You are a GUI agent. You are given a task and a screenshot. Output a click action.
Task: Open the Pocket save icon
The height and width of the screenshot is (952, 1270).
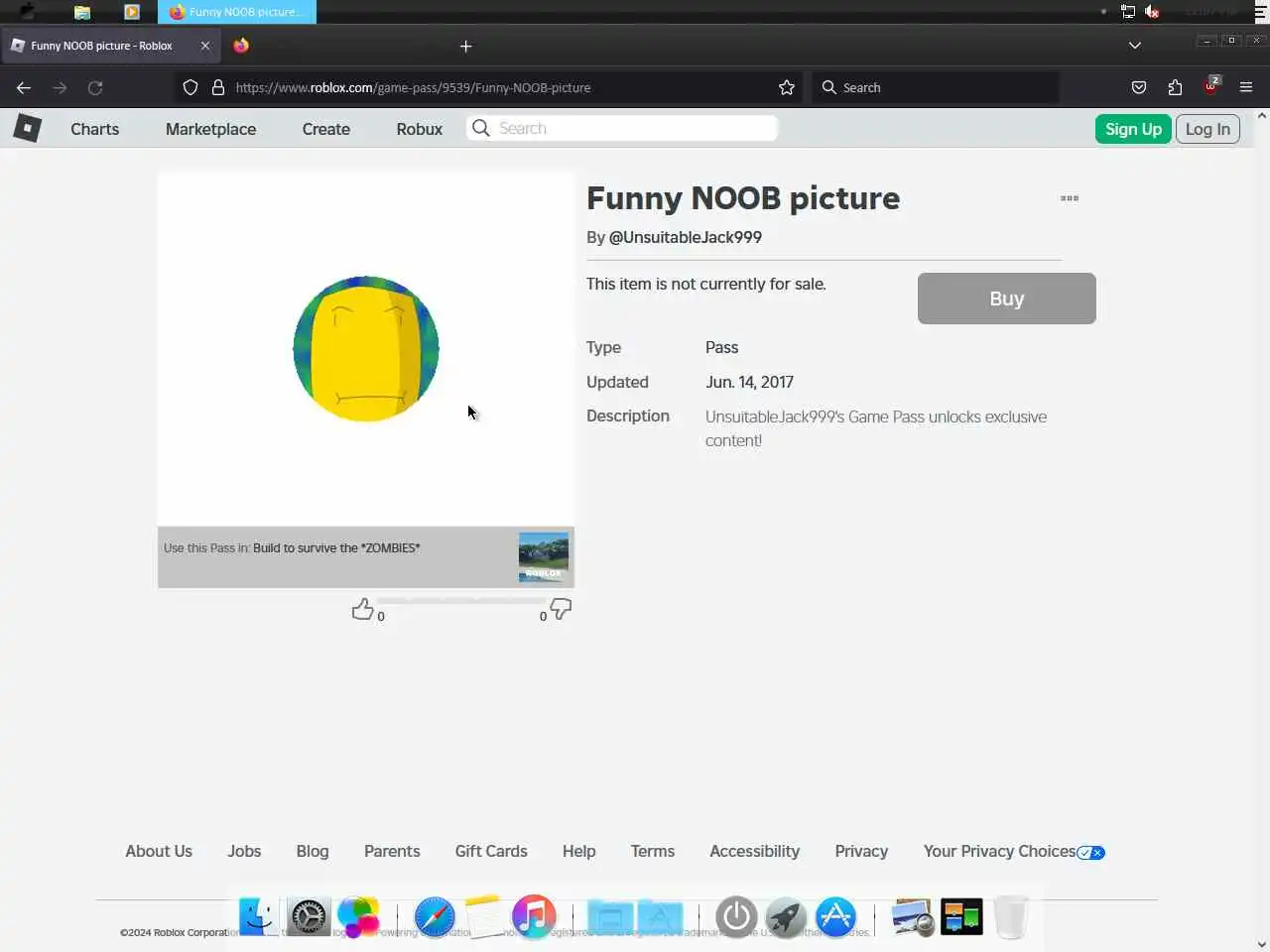(x=1139, y=87)
